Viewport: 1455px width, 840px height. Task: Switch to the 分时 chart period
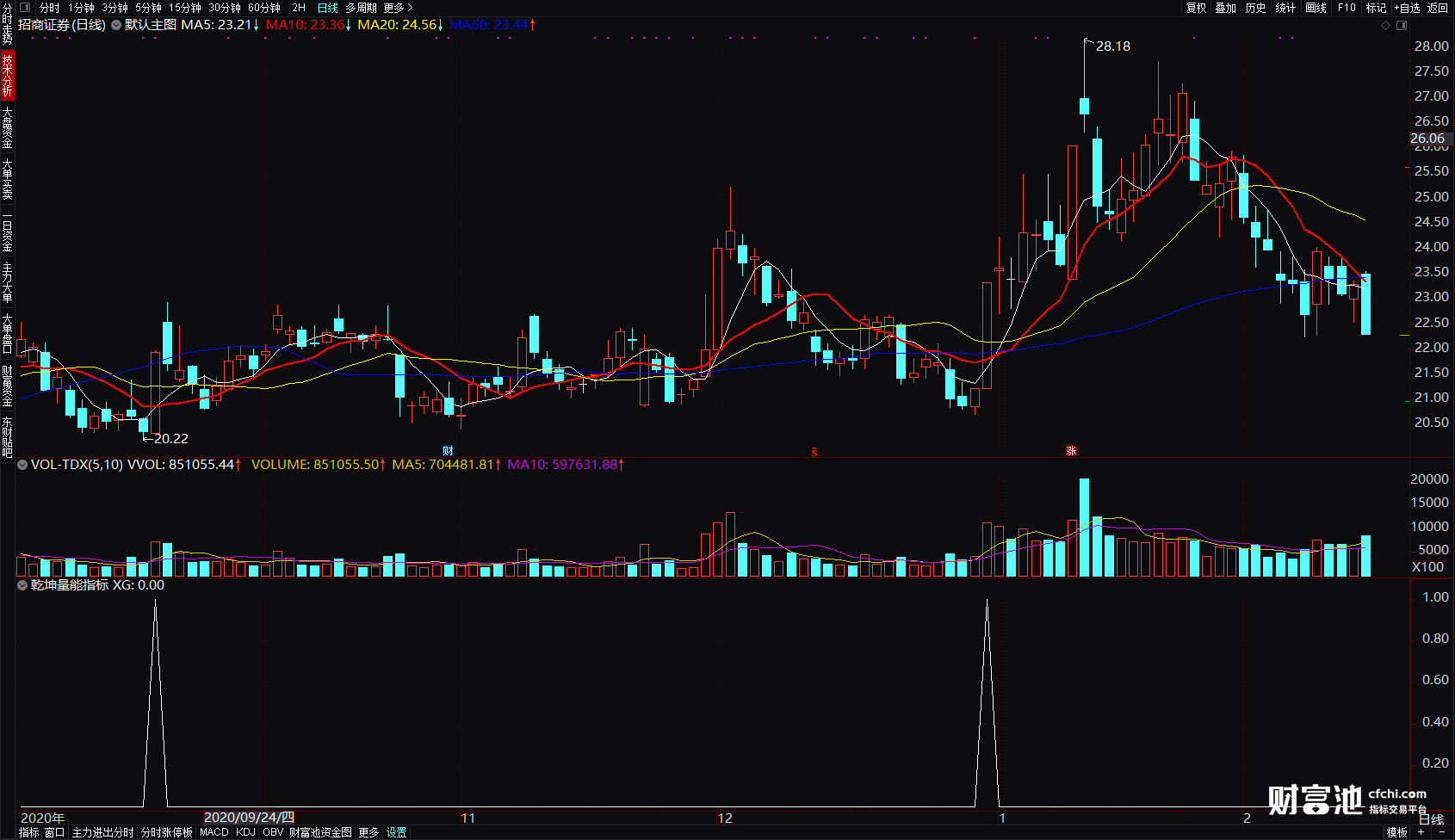50,8
